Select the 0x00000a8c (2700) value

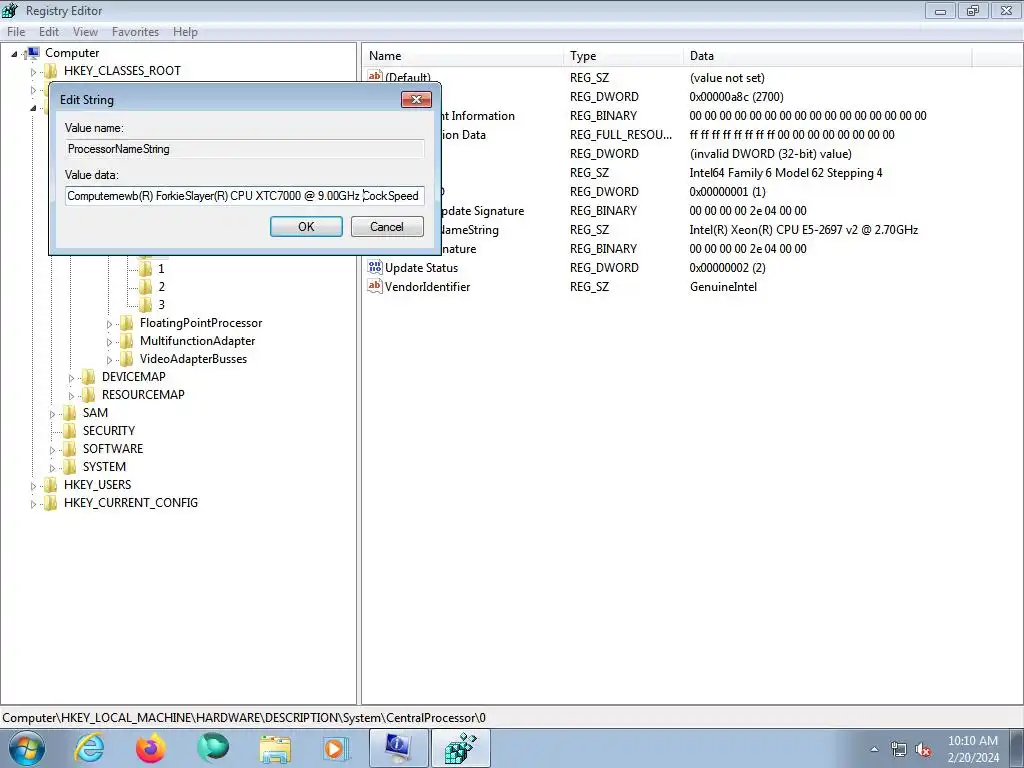[736, 97]
